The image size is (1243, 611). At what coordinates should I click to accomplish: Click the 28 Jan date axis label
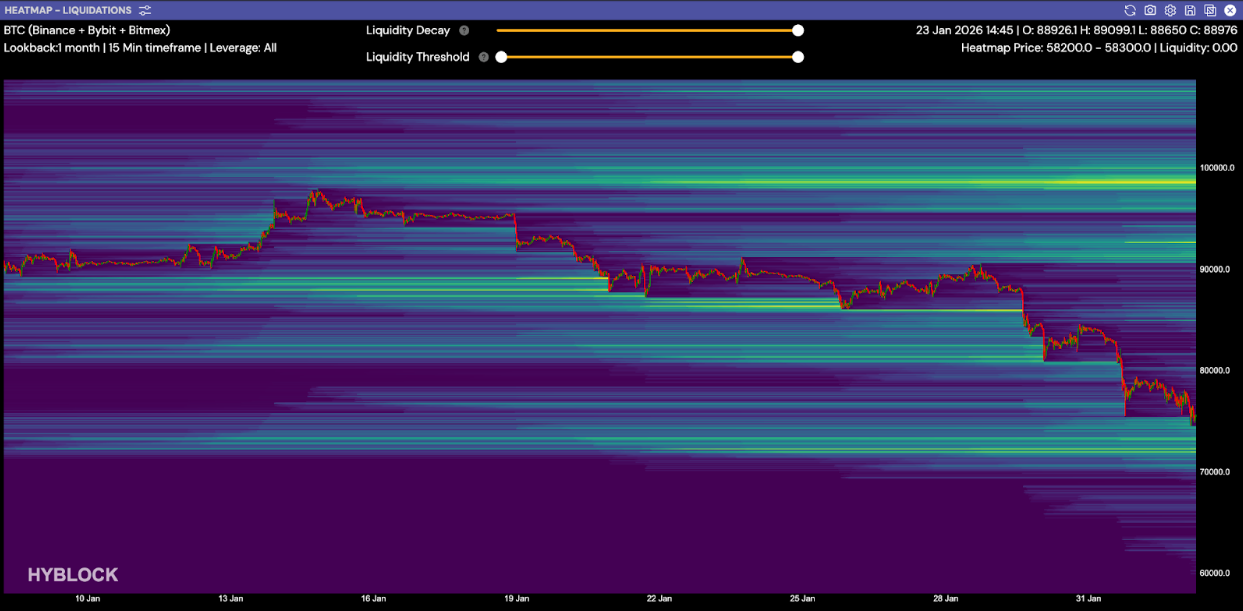tap(945, 598)
